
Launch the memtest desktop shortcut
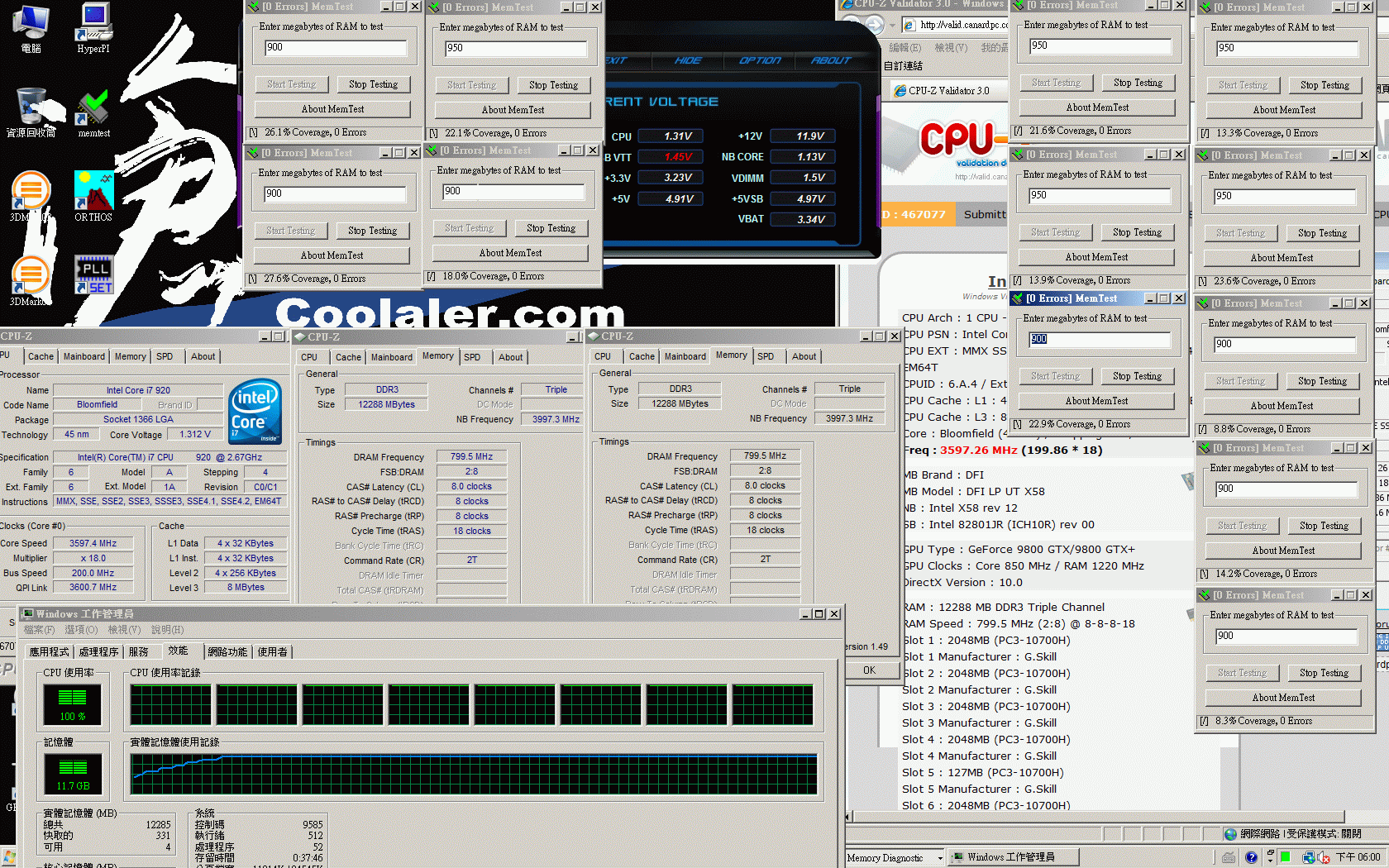93,112
